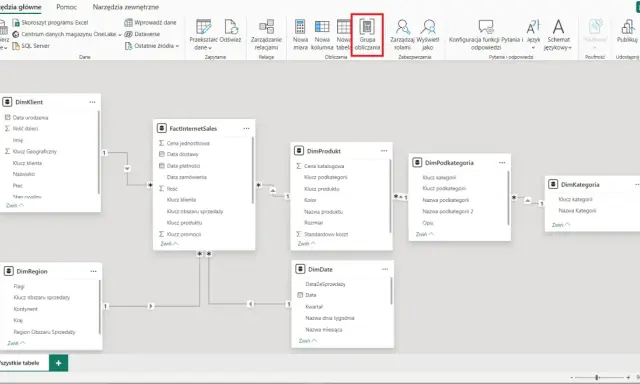Viewport: 640px width, 384px height.
Task: Open Dataverse connector
Action: point(142,34)
